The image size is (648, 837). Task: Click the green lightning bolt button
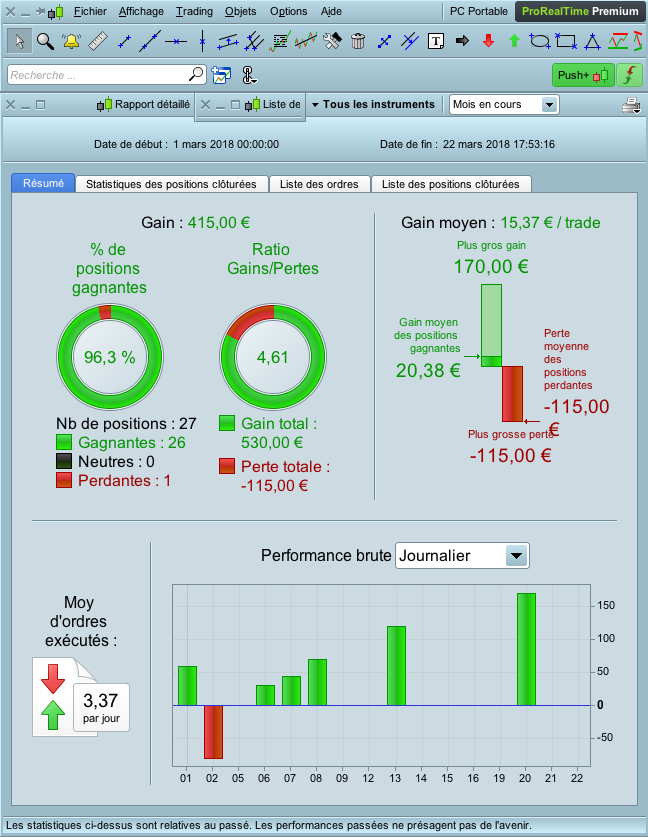click(630, 75)
